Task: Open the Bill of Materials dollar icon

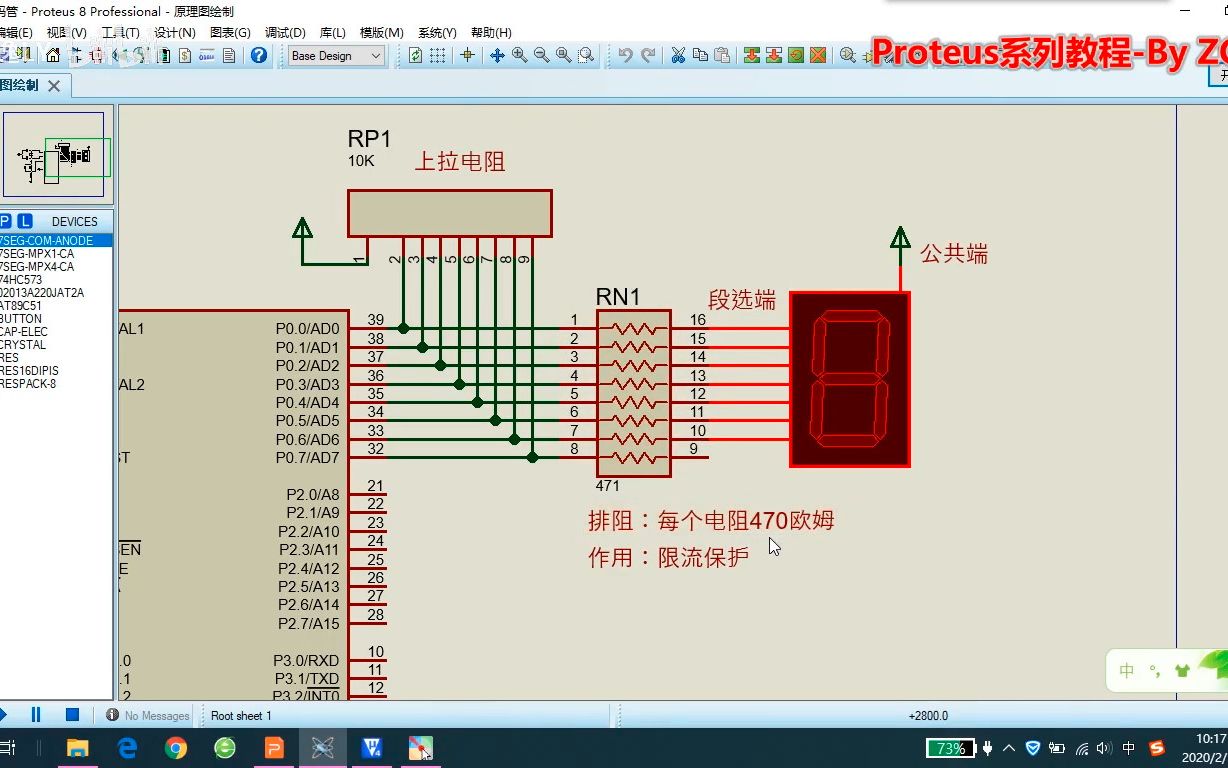Action: coord(186,56)
